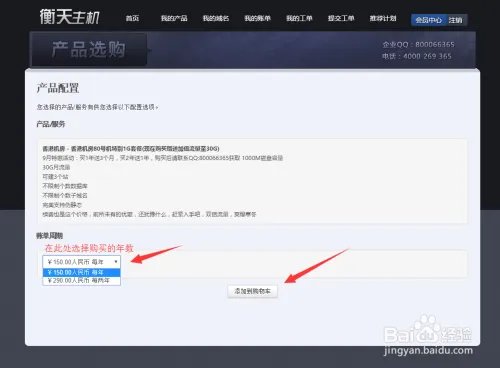Select the ¥150.00人民币 每年 option
500x368 pixels.
click(81, 272)
